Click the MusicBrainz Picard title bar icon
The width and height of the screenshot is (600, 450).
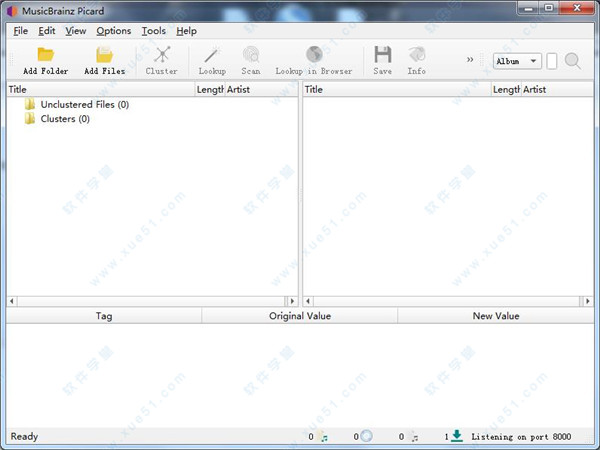click(13, 11)
